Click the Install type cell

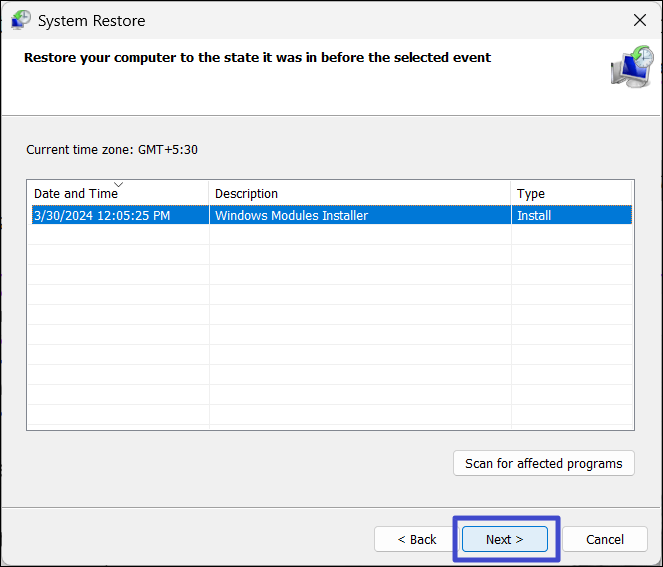533,215
